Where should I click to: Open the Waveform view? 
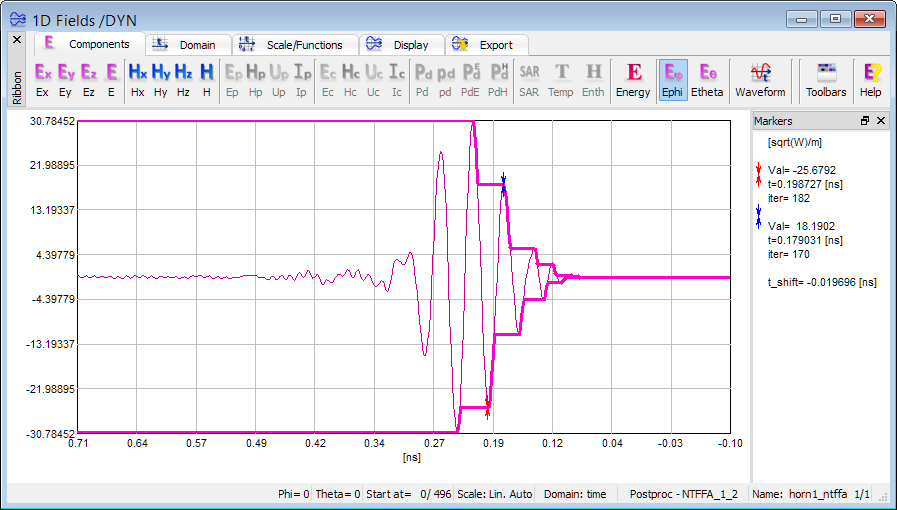coord(760,79)
